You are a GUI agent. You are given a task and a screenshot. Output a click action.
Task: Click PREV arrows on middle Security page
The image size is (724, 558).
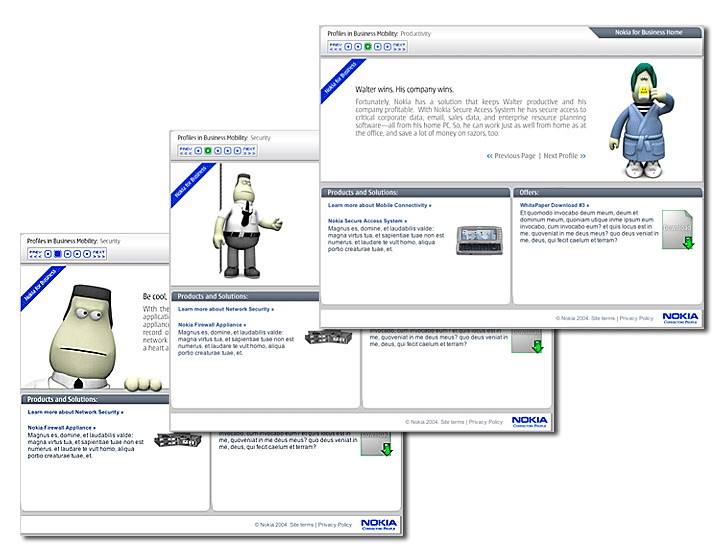[186, 151]
